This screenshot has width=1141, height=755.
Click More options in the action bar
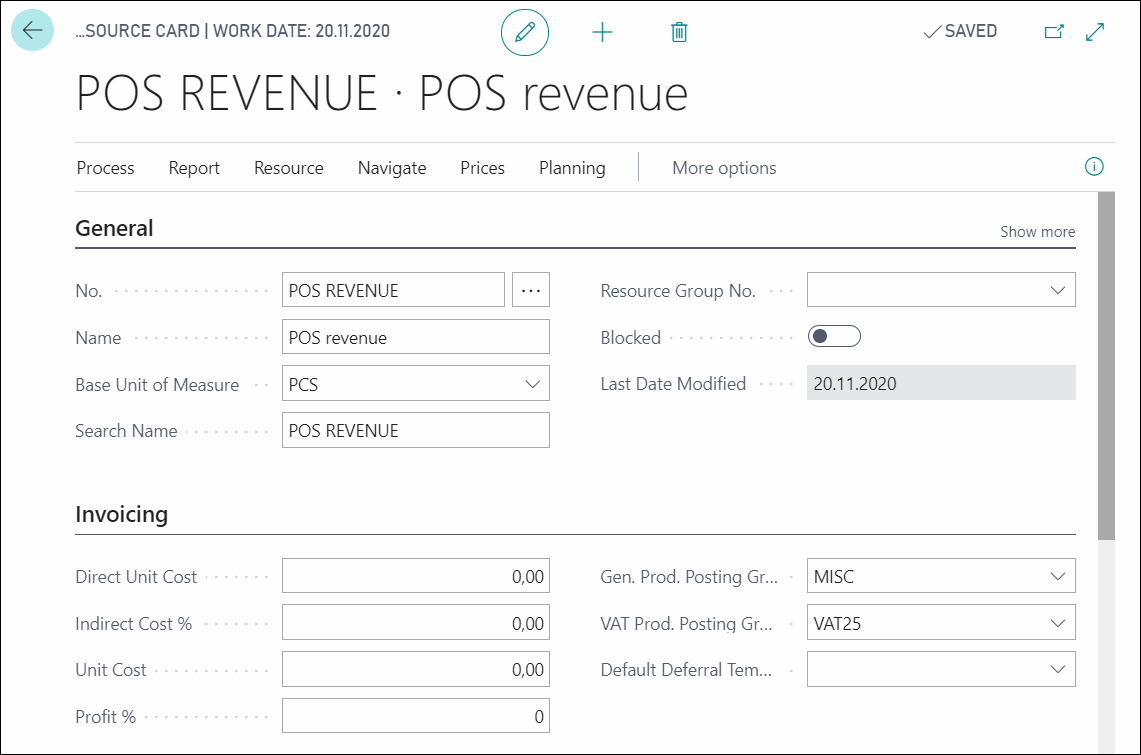click(x=724, y=168)
